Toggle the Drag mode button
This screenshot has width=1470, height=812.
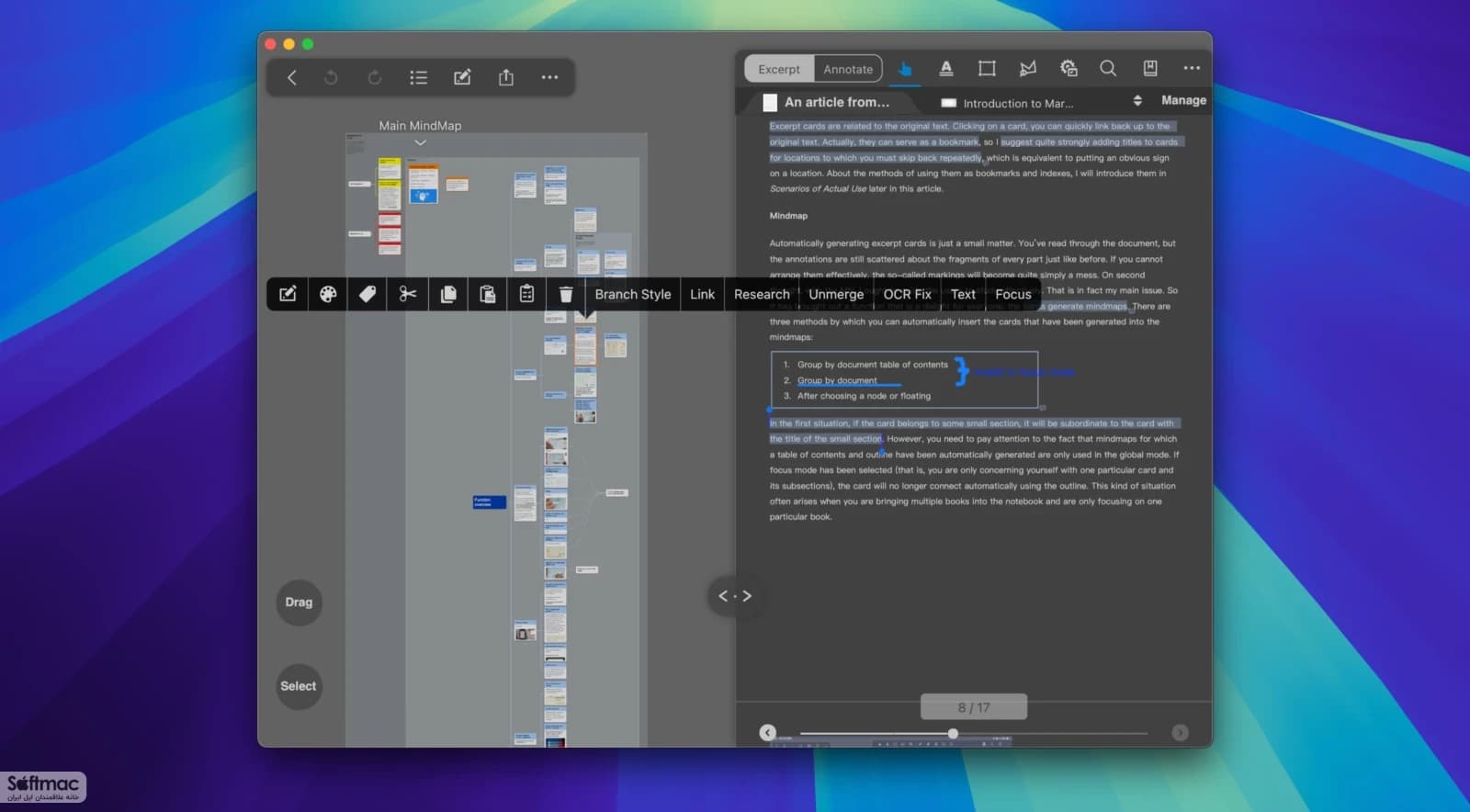pyautogui.click(x=299, y=603)
